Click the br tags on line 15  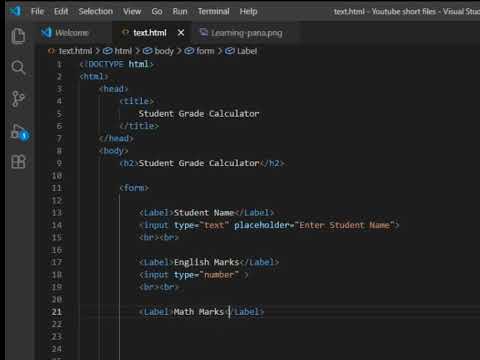(159, 237)
